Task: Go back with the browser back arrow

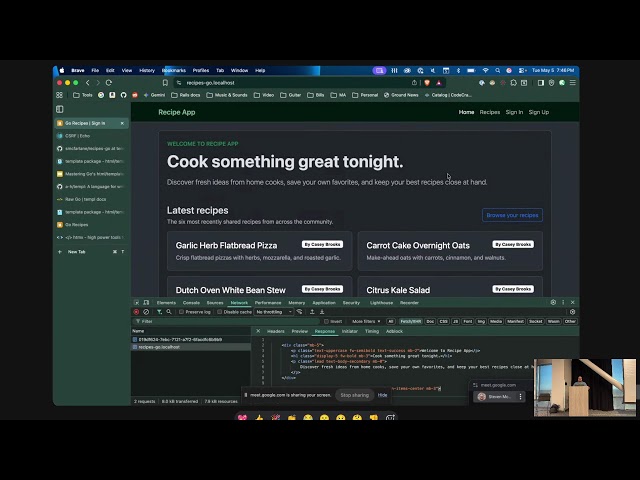Action: pyautogui.click(x=87, y=83)
